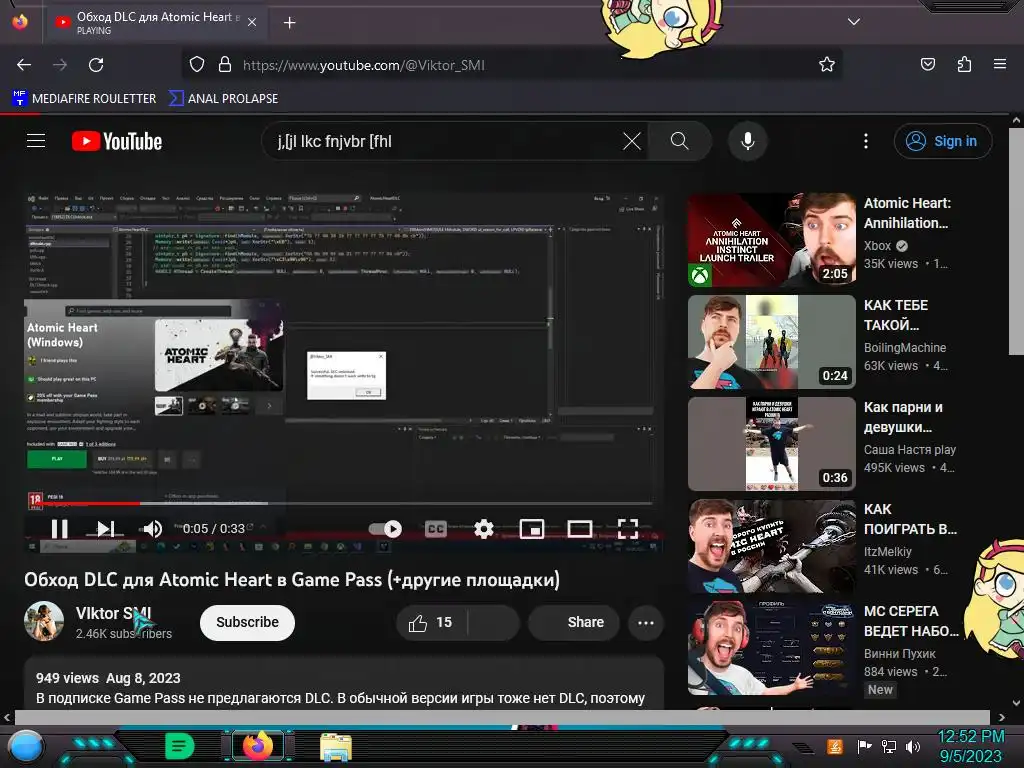
Task: Sign in to YouTube
Action: click(942, 141)
